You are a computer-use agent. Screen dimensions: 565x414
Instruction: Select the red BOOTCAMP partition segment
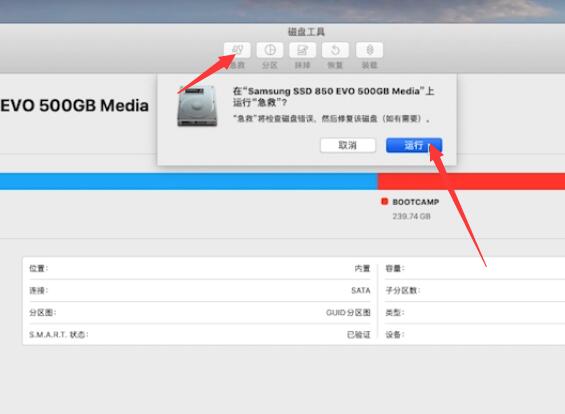tap(471, 181)
